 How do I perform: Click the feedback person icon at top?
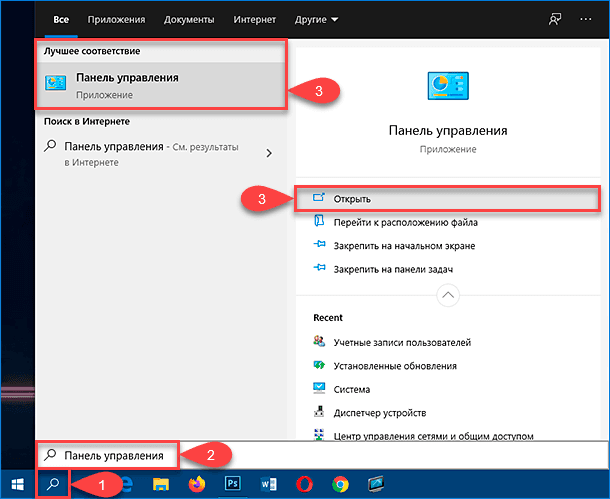tap(555, 19)
